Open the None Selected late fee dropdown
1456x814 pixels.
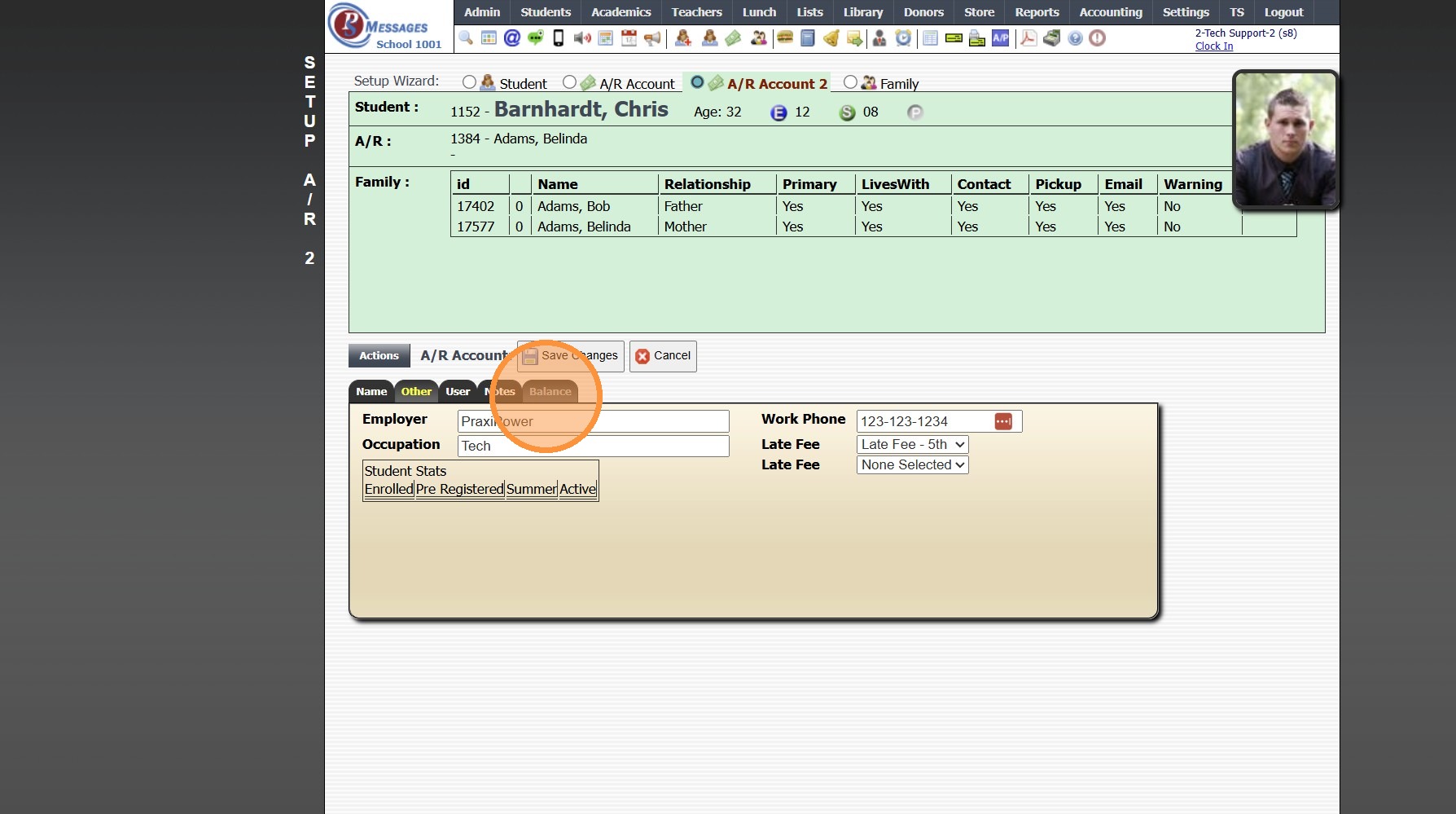pyautogui.click(x=912, y=464)
